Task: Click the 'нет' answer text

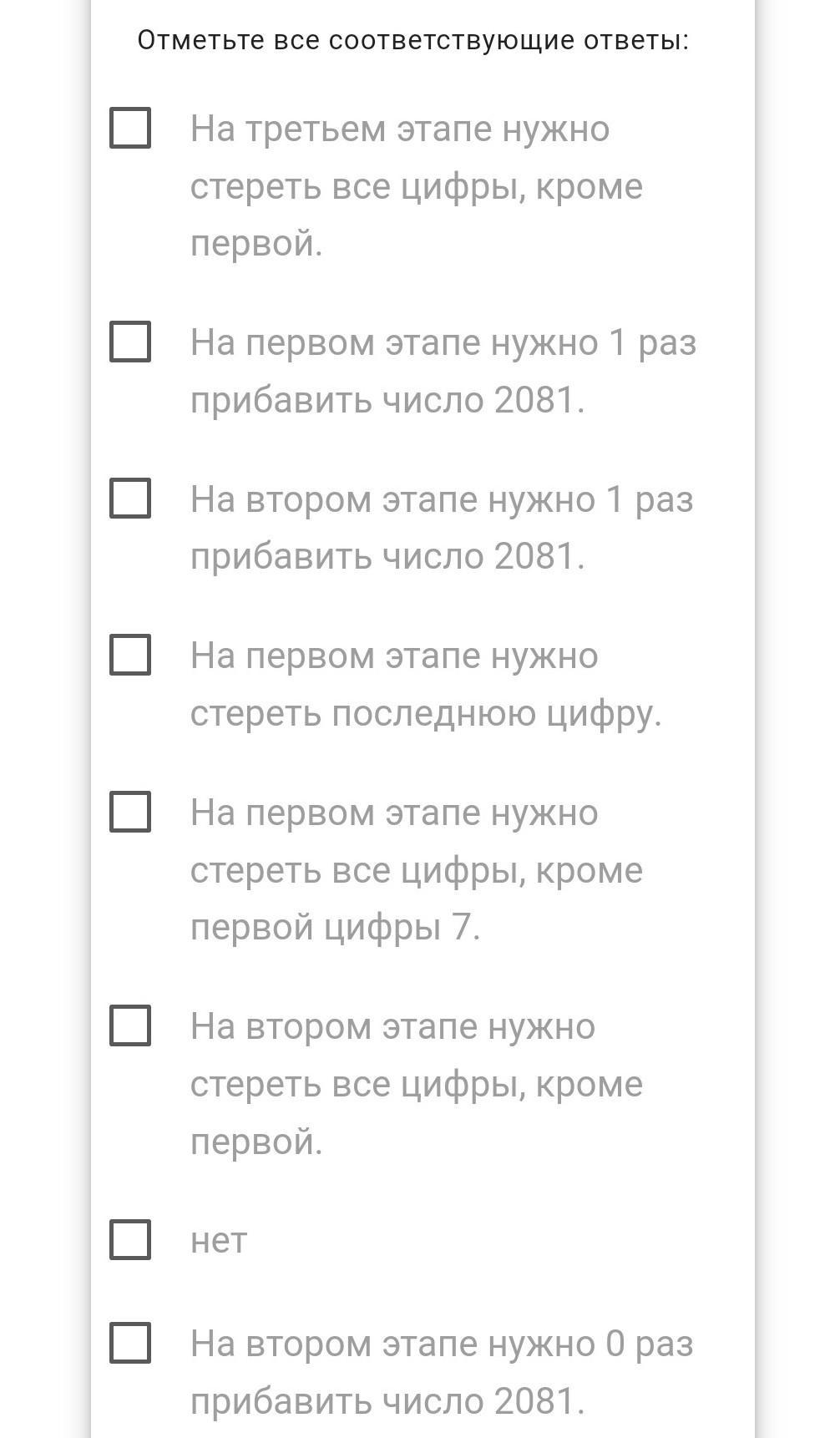Action: (x=219, y=1240)
